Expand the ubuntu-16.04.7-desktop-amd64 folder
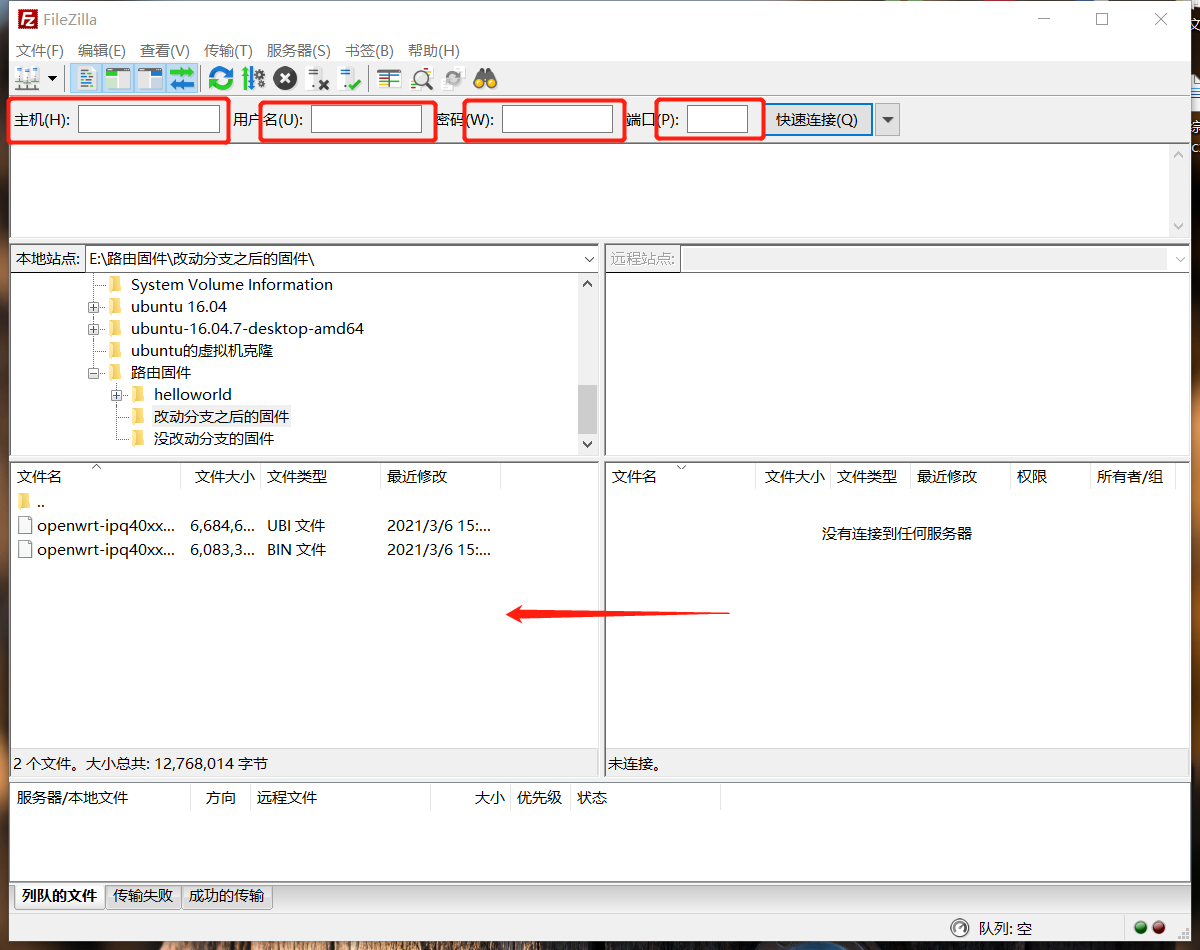The image size is (1200, 950). click(93, 329)
